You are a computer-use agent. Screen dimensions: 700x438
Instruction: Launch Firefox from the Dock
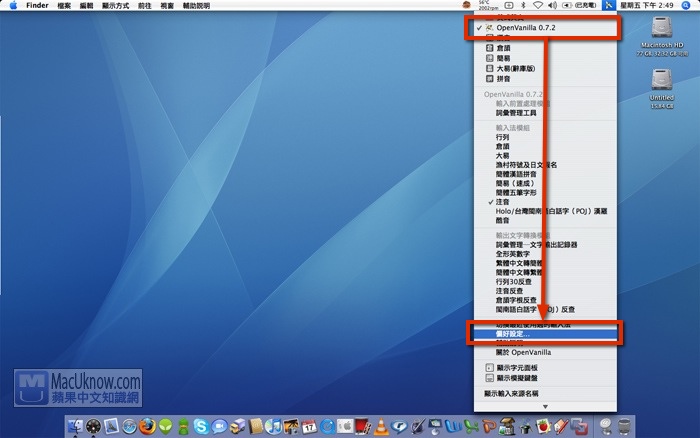(x=147, y=427)
